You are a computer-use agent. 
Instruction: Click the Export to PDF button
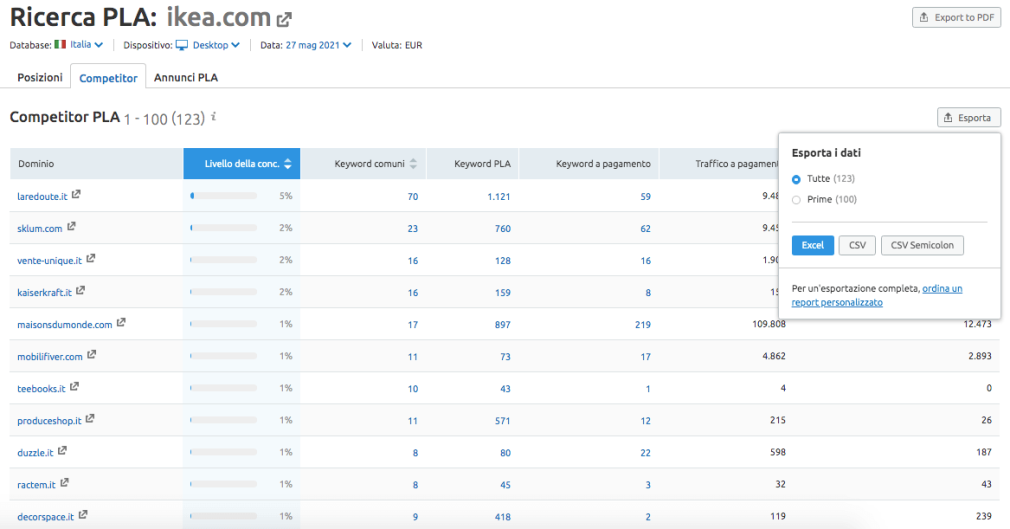click(955, 18)
